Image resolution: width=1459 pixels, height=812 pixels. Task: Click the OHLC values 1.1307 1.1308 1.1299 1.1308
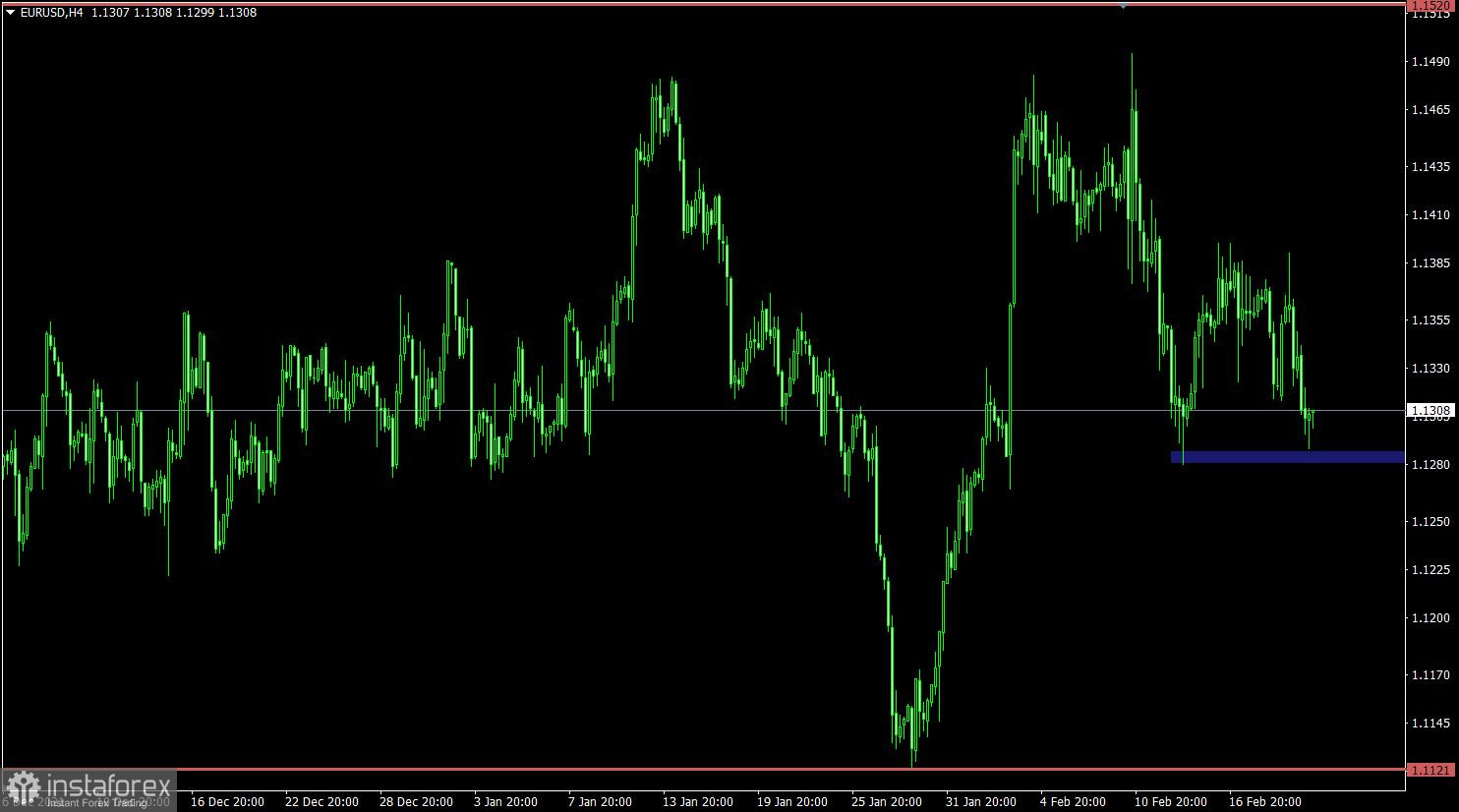(x=174, y=13)
